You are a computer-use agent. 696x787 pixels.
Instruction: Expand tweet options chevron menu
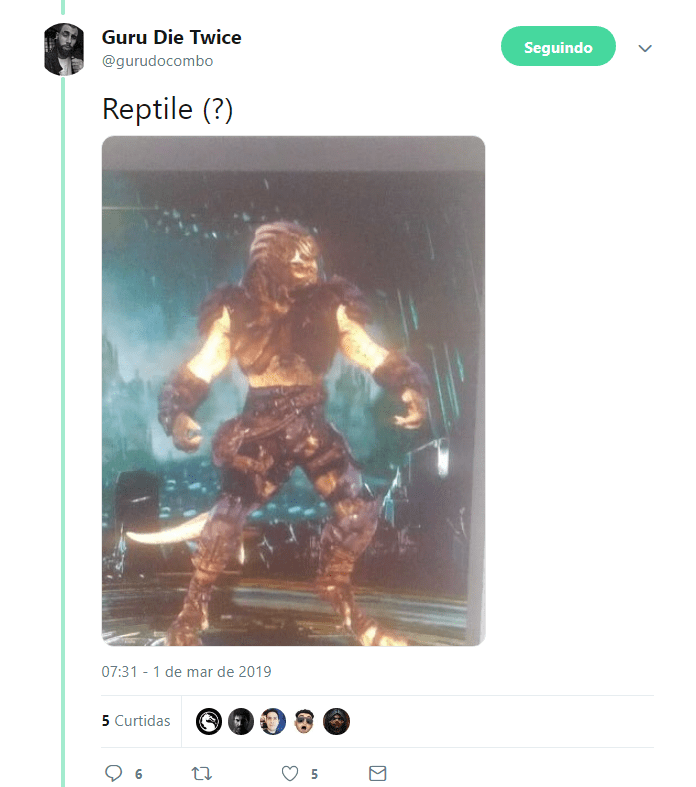[x=645, y=48]
